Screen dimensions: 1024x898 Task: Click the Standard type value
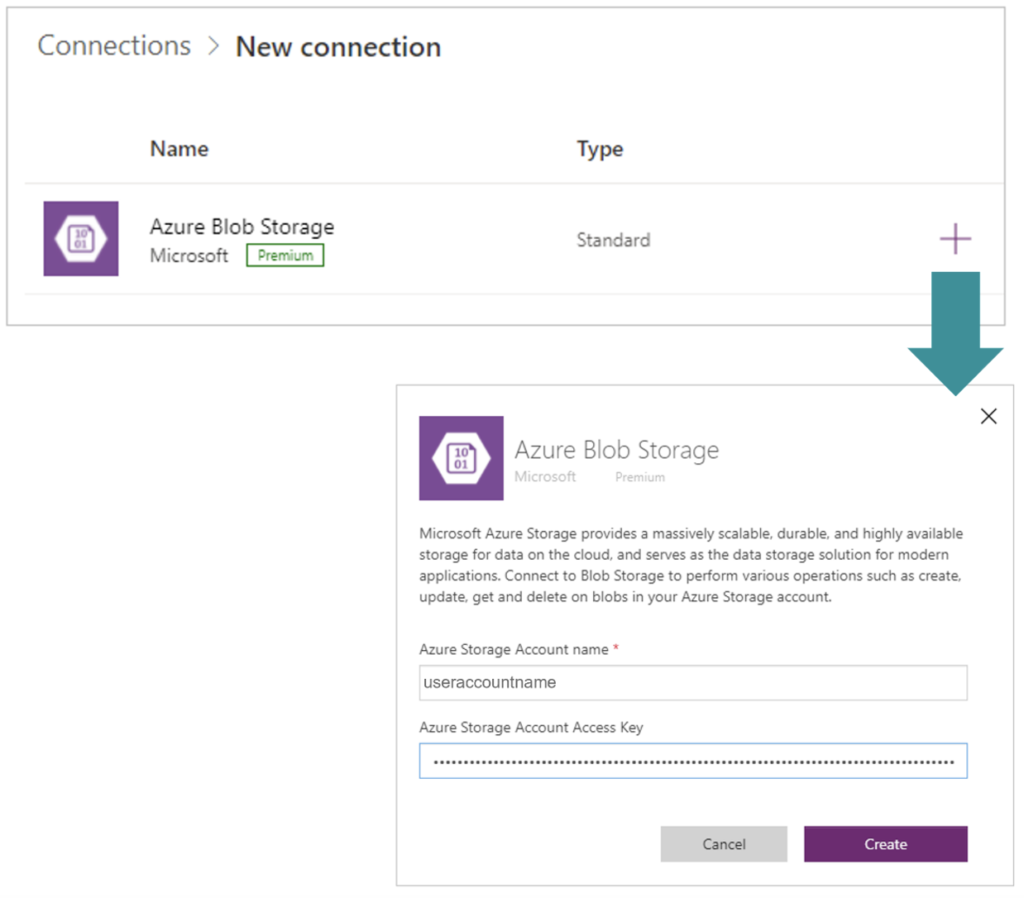click(613, 240)
